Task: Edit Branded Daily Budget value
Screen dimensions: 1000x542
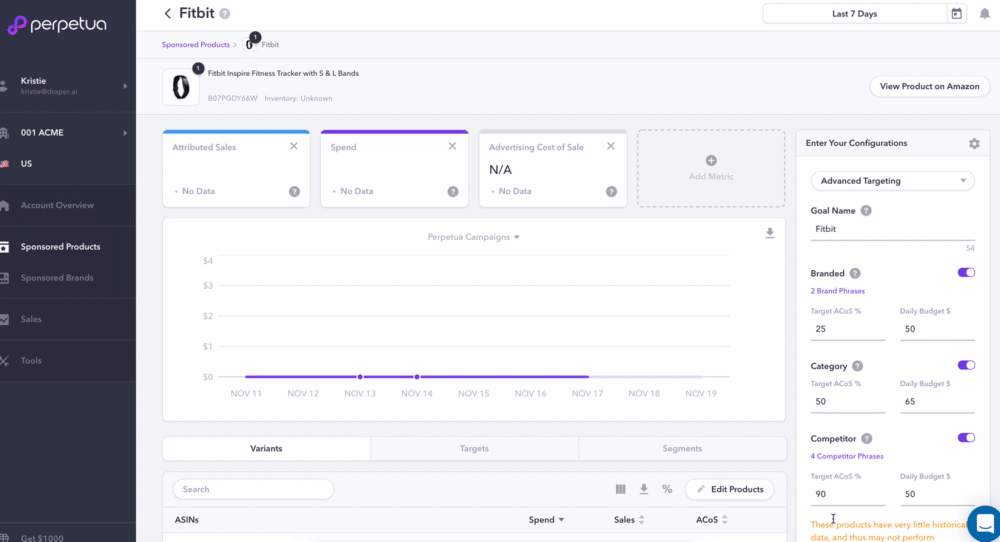Action: [x=937, y=329]
